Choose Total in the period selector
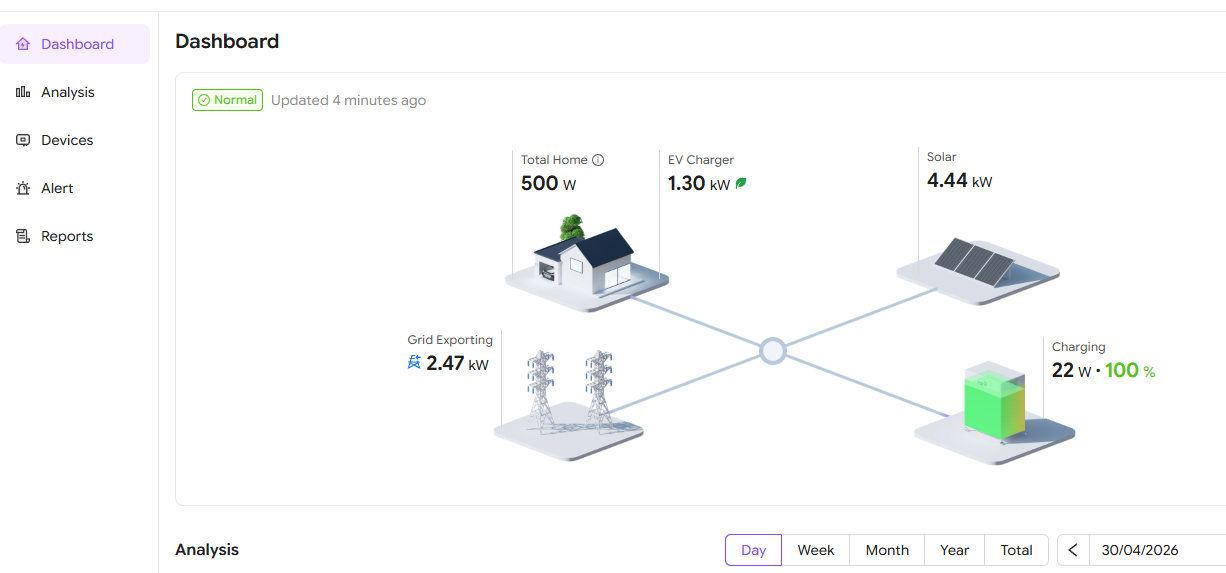The width and height of the screenshot is (1226, 573). coord(1016,550)
